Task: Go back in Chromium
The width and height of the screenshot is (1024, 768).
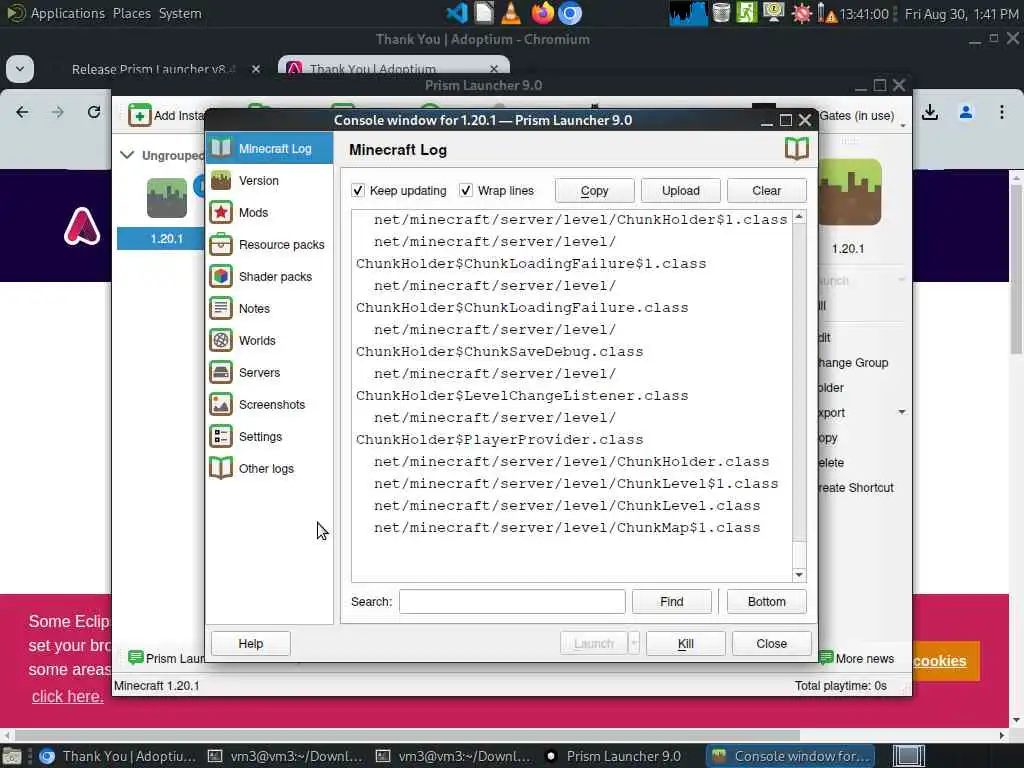Action: (x=22, y=112)
